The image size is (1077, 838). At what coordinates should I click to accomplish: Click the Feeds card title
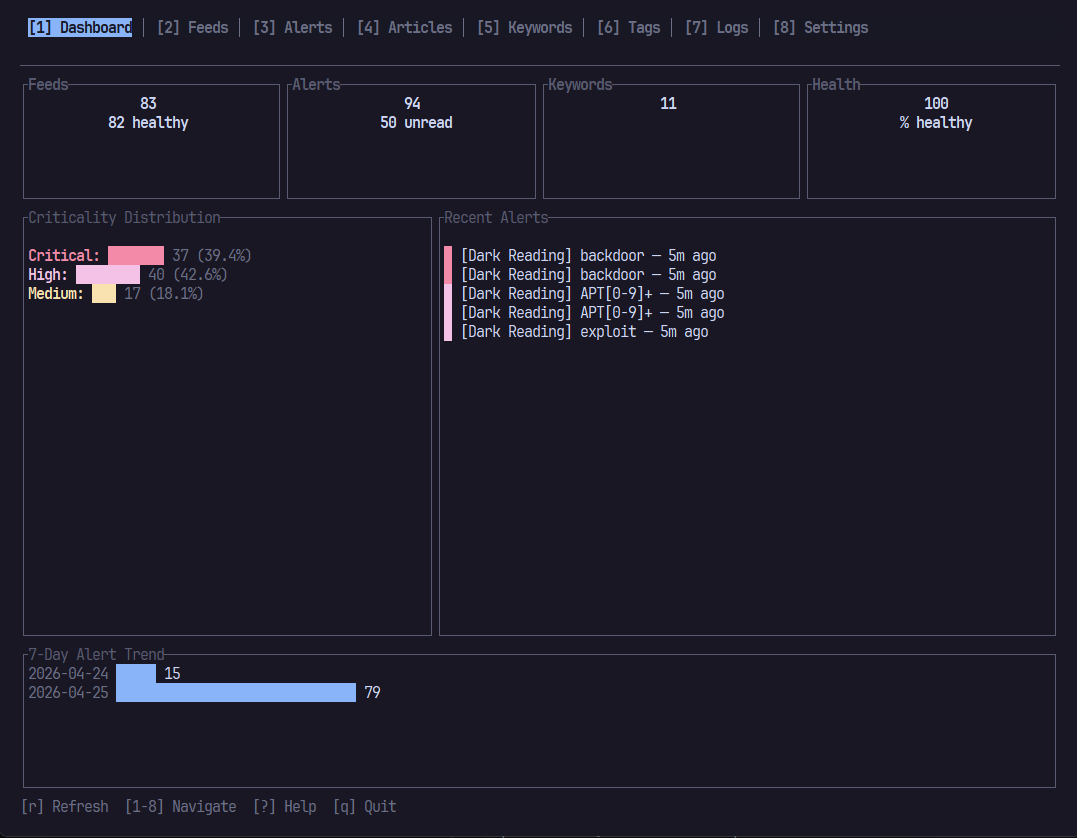[48, 84]
